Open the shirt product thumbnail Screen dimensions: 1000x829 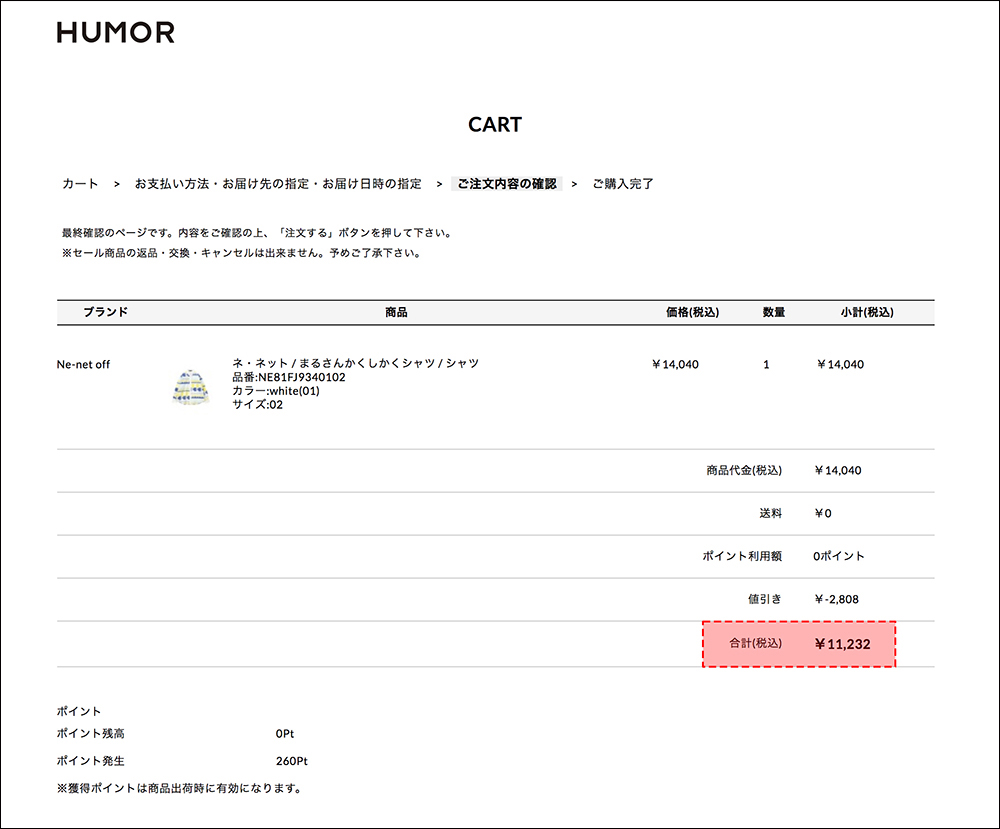click(x=191, y=386)
